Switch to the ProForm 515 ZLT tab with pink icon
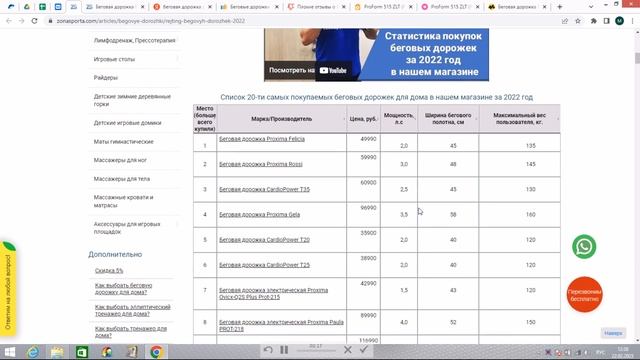 click(450, 7)
